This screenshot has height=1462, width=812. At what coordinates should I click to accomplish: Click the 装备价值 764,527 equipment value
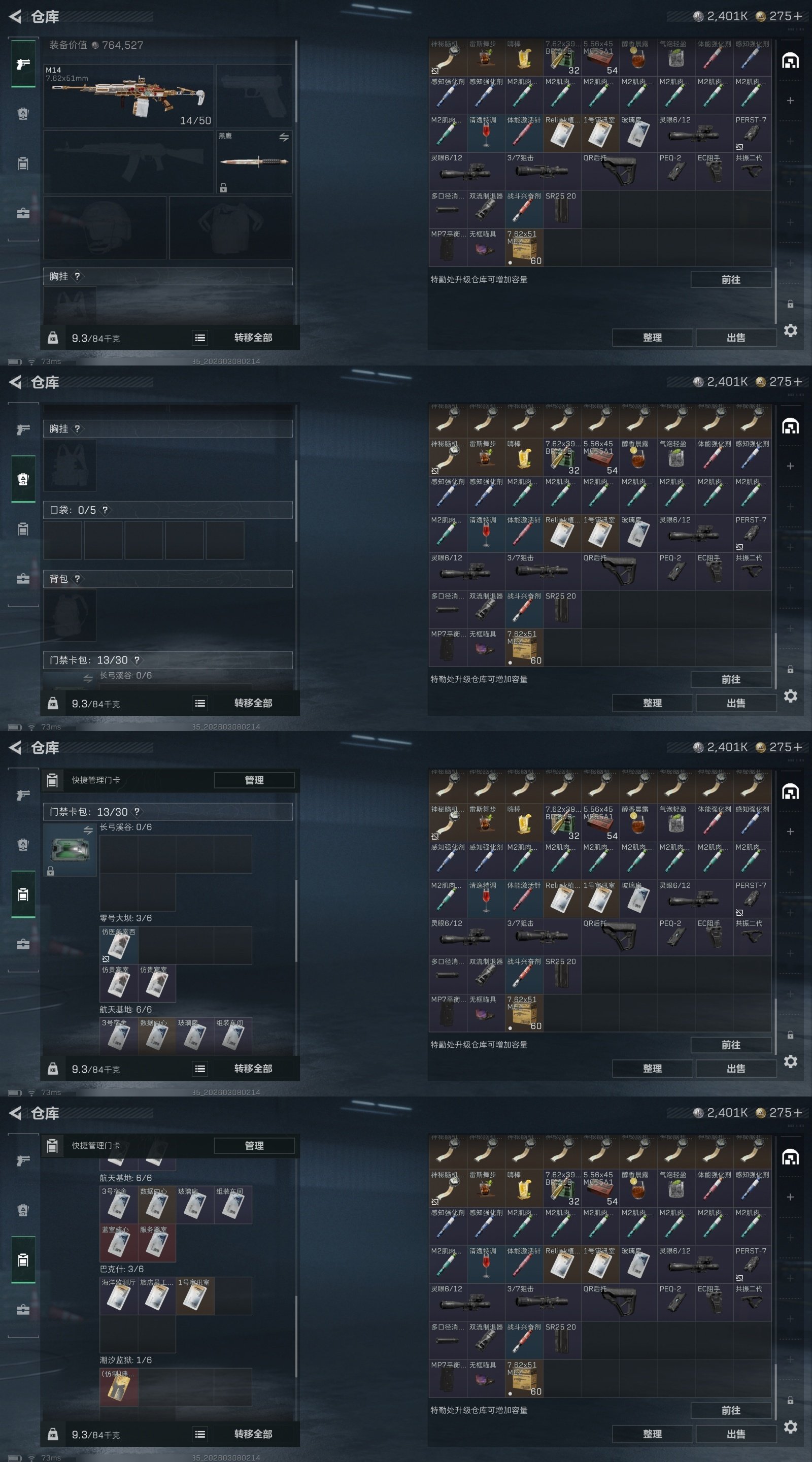pos(96,45)
